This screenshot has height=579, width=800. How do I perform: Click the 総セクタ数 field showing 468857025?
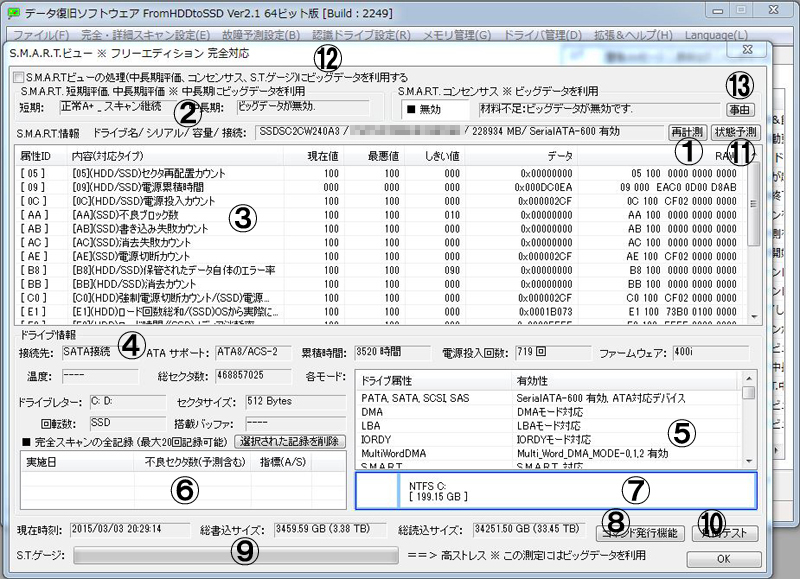tap(254, 376)
